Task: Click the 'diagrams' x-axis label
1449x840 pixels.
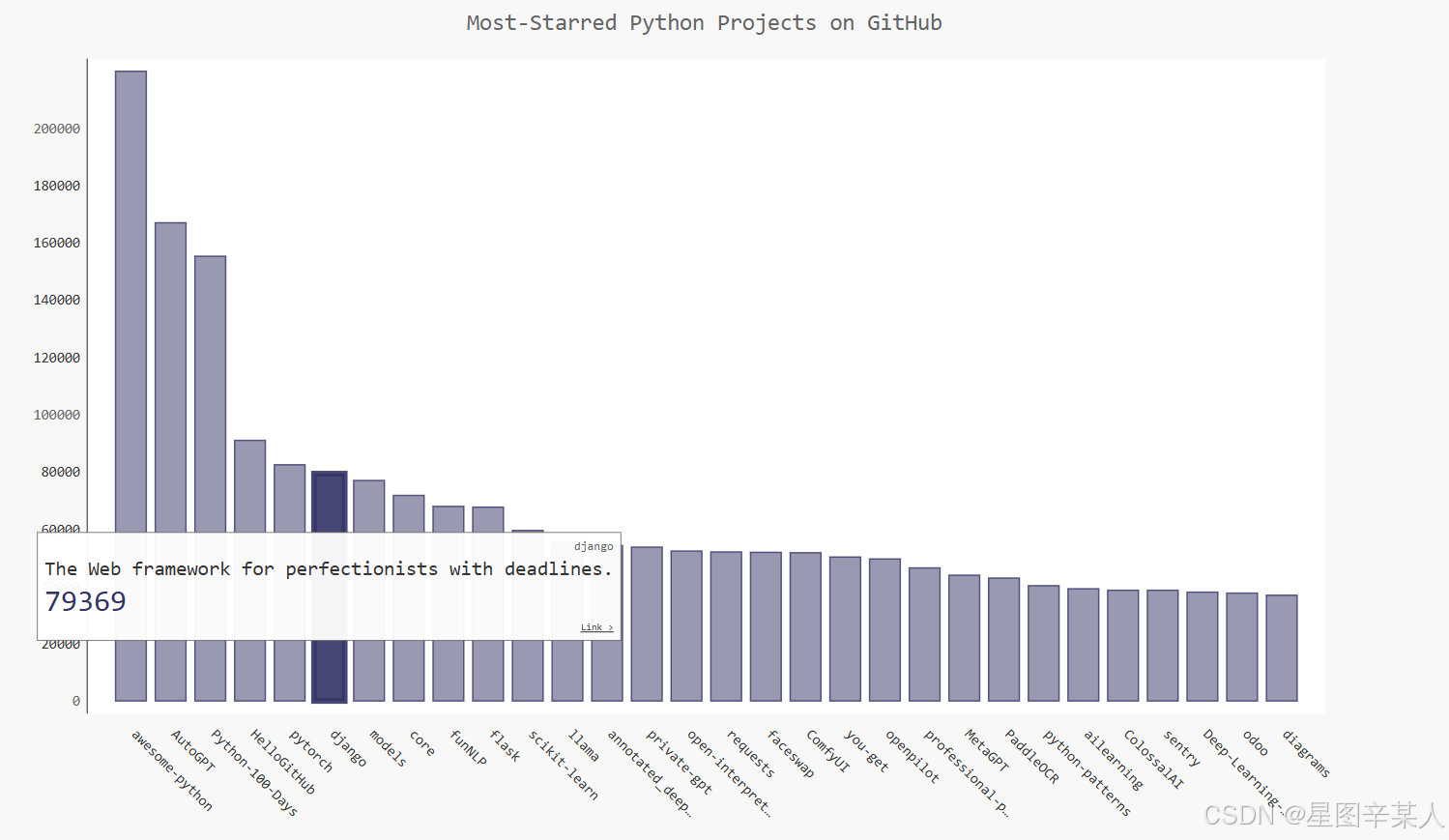Action: click(x=1306, y=753)
